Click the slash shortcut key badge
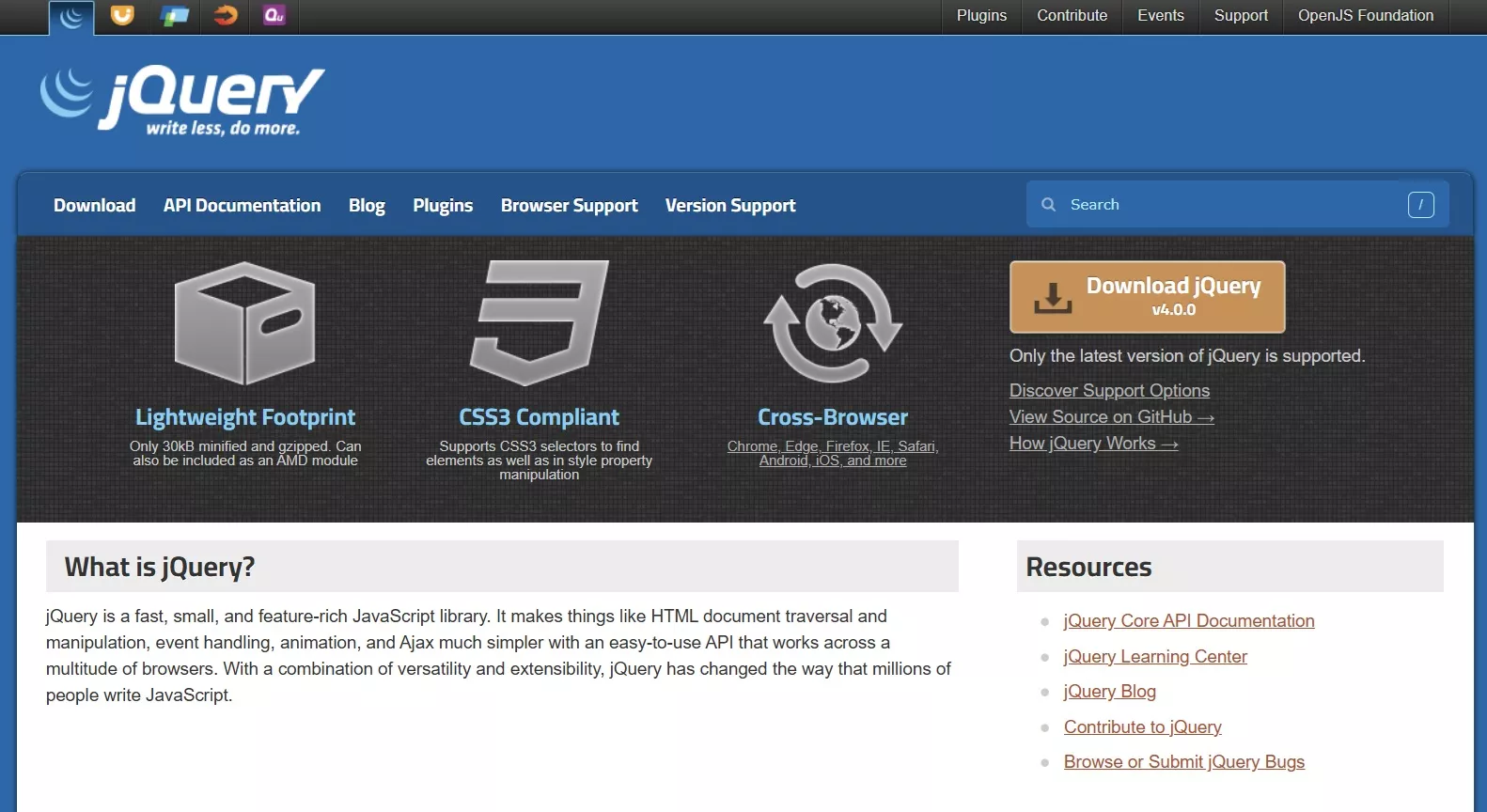This screenshot has height=812, width=1487. 1420,204
